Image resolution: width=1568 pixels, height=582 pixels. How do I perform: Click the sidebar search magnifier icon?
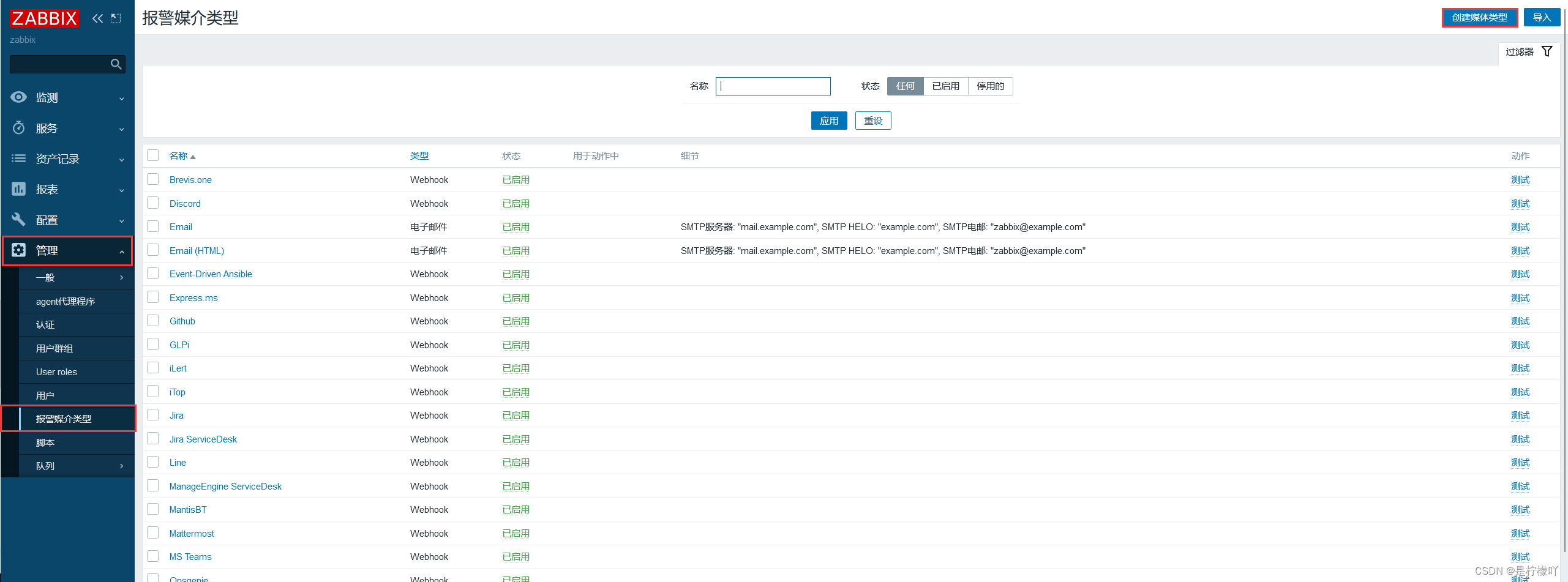point(116,64)
